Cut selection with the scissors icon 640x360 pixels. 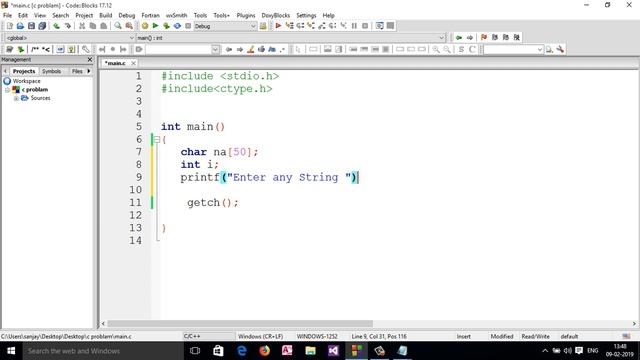pos(82,26)
